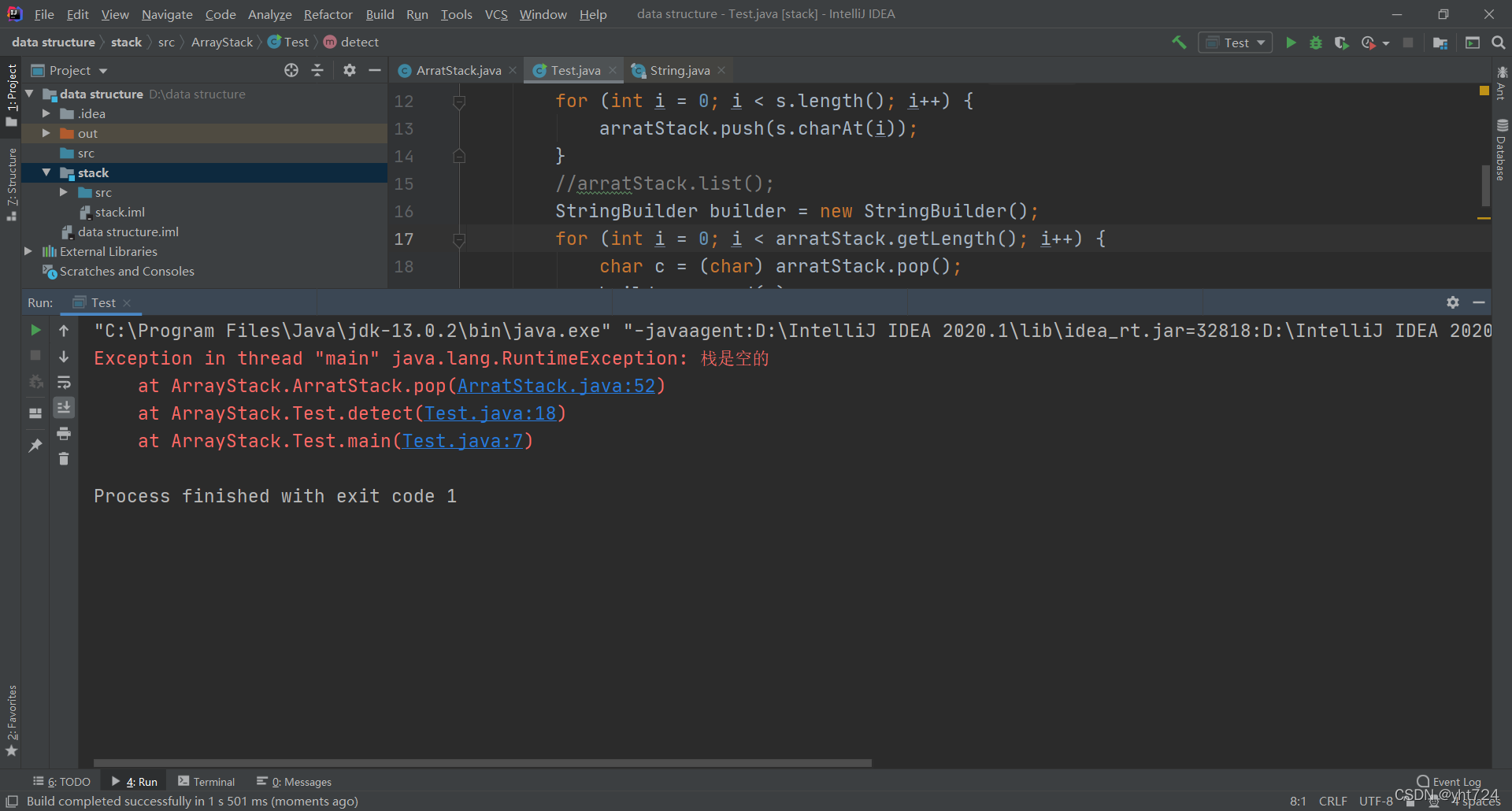Click the editor vertical scrollbar
1512x811 pixels.
click(1485, 185)
